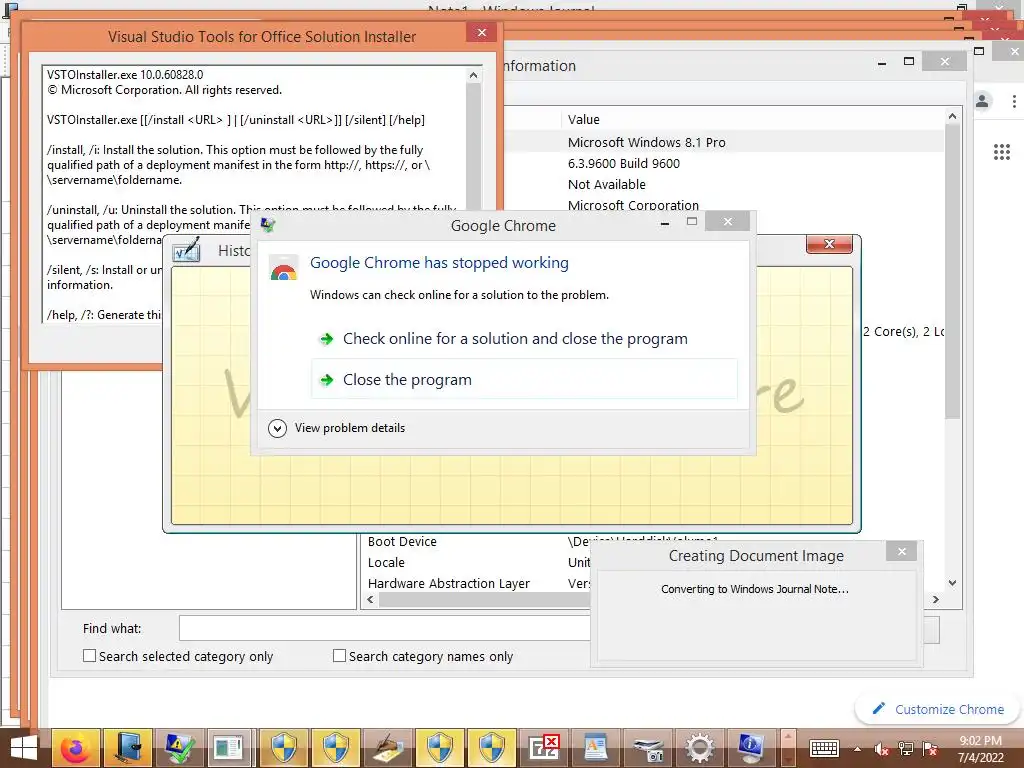Enable Search selected category only

pyautogui.click(x=89, y=656)
